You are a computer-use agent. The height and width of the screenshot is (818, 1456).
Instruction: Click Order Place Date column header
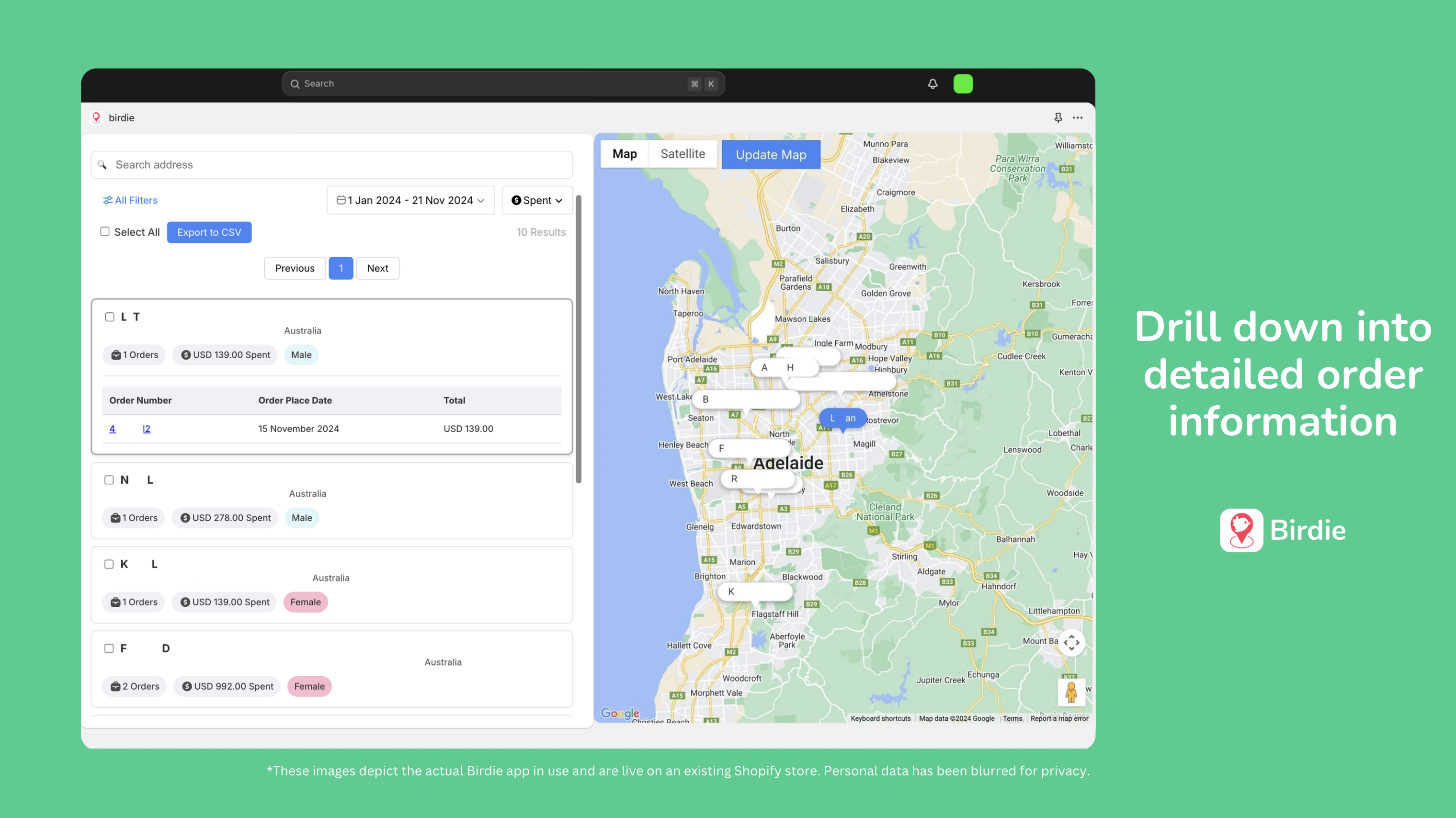point(295,400)
